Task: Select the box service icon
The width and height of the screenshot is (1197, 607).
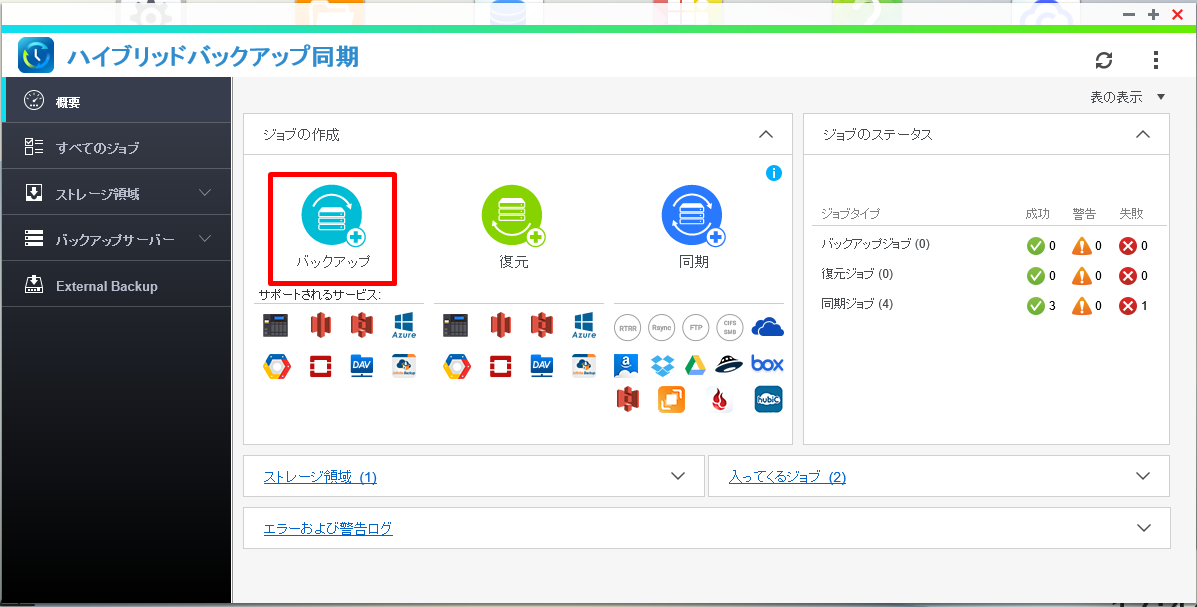Action: coord(767,363)
